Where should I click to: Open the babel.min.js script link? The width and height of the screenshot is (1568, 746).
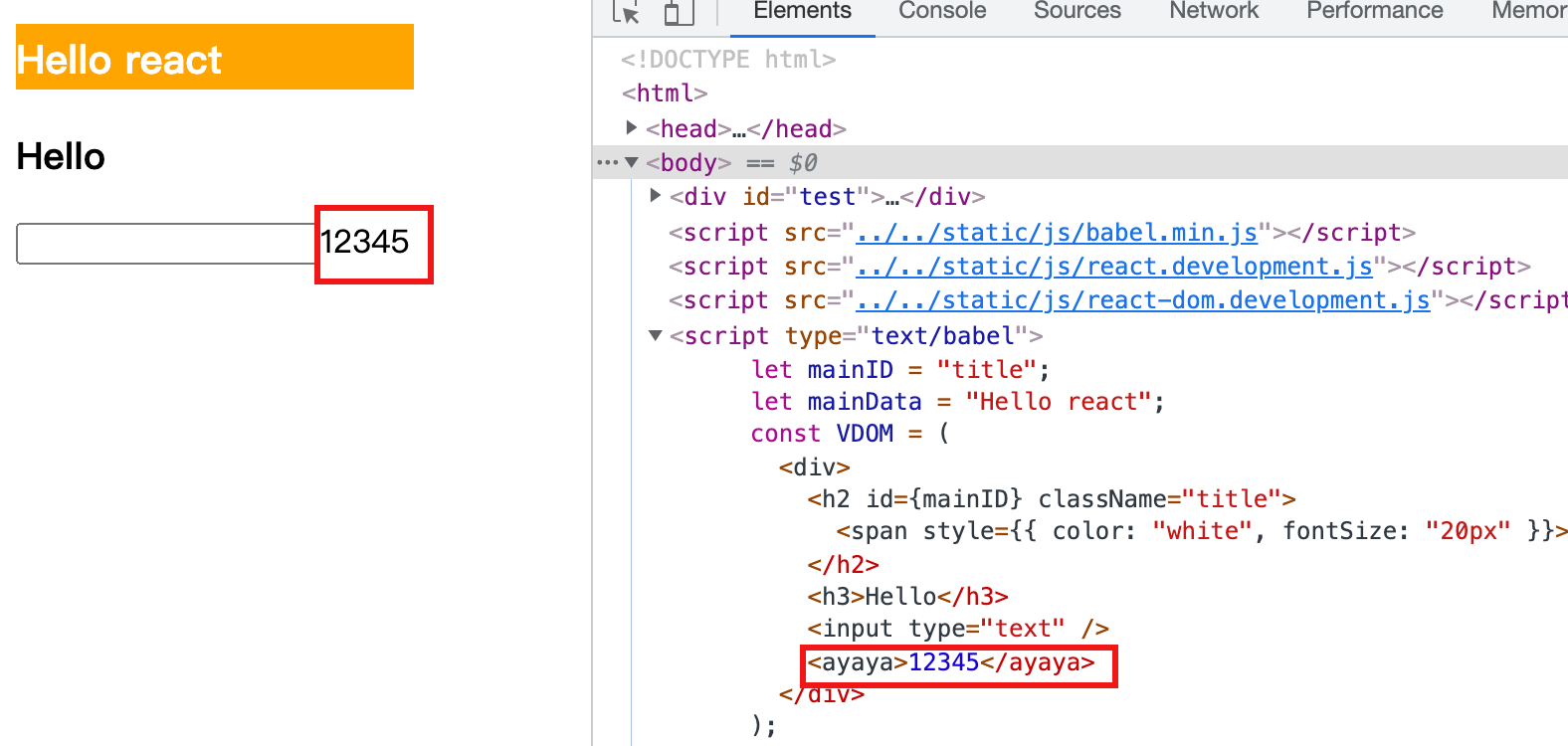1057,232
